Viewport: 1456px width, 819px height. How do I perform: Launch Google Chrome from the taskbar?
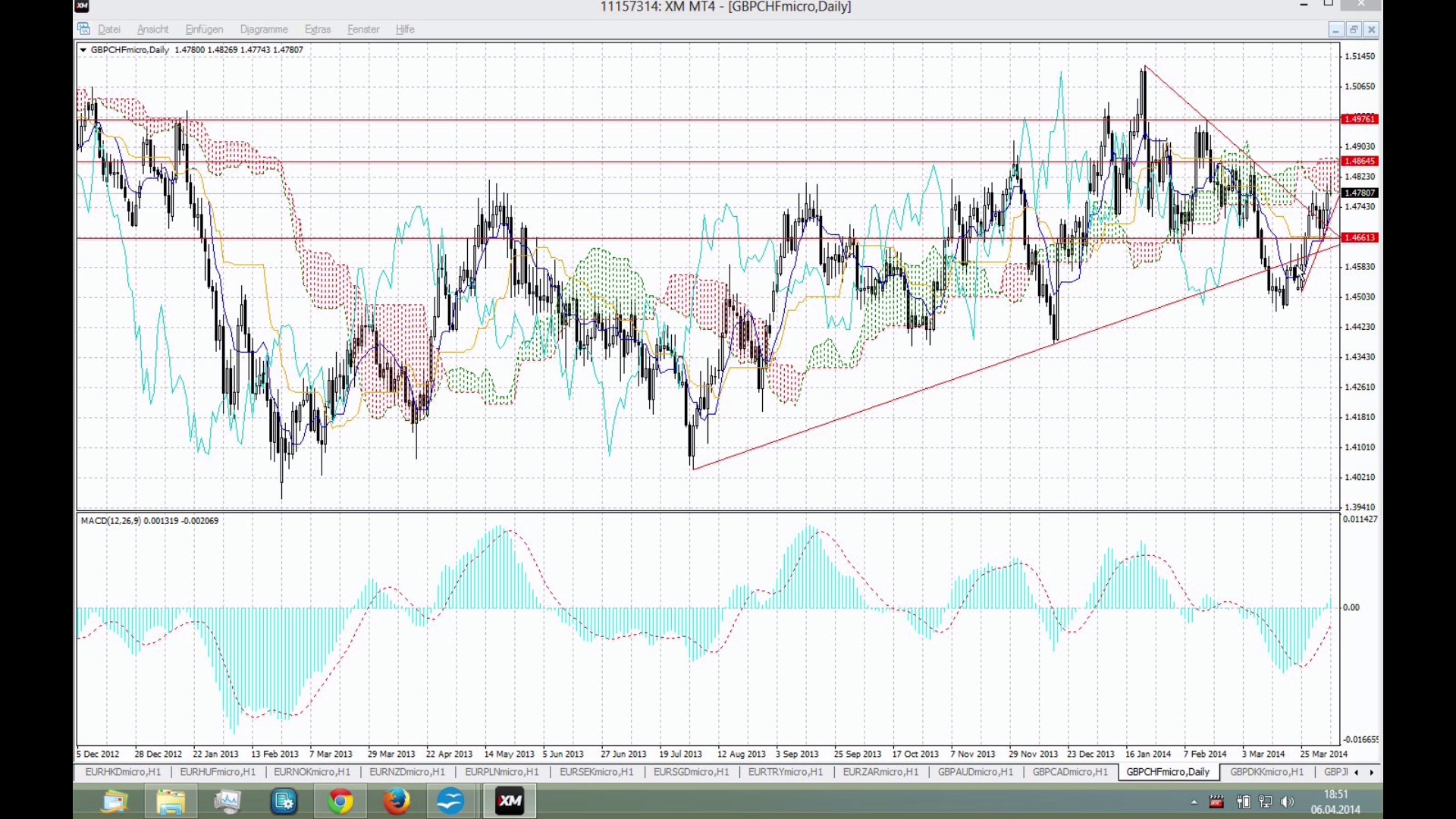tap(340, 801)
